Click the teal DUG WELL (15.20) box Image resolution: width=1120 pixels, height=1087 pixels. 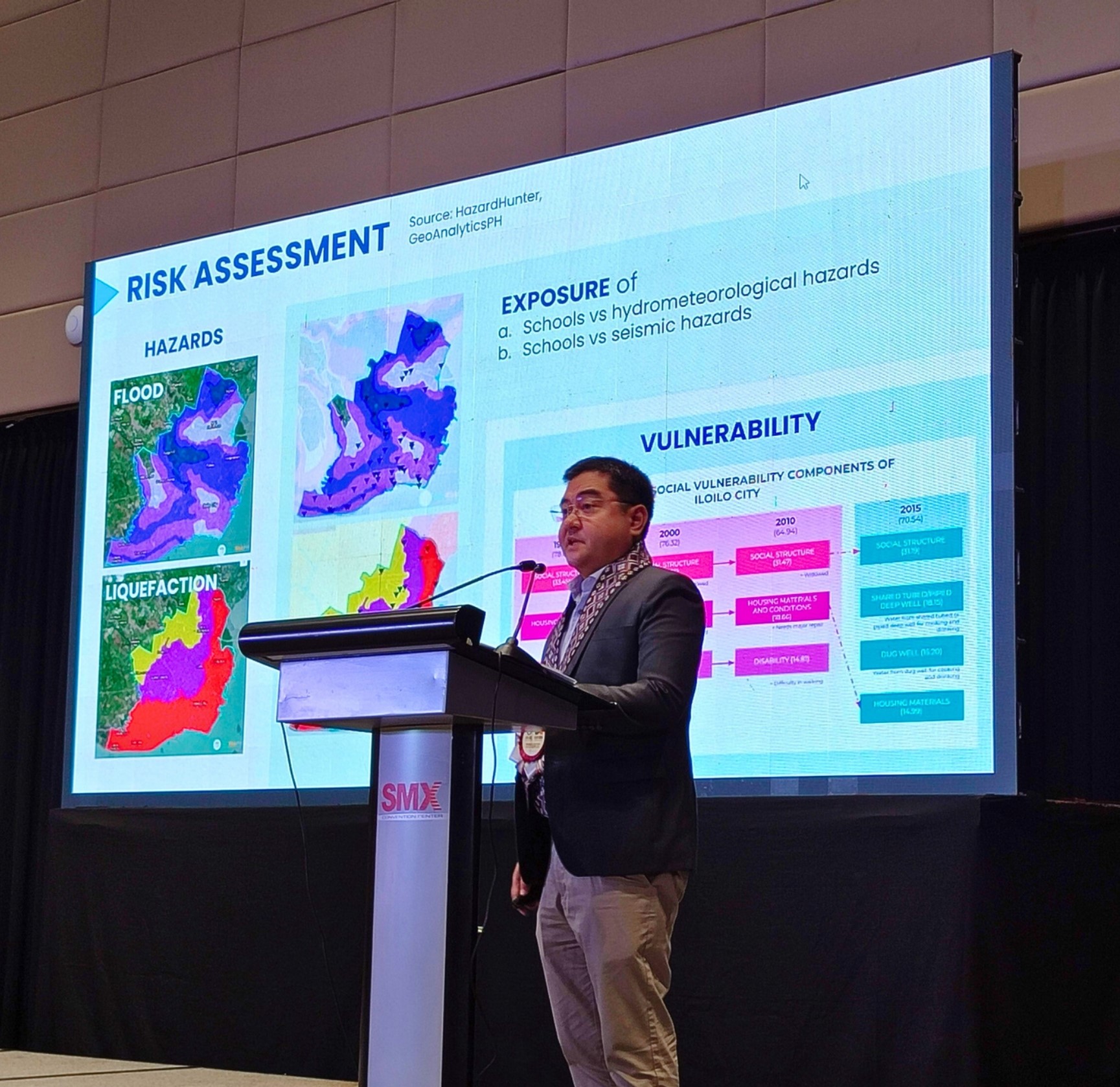coord(912,652)
